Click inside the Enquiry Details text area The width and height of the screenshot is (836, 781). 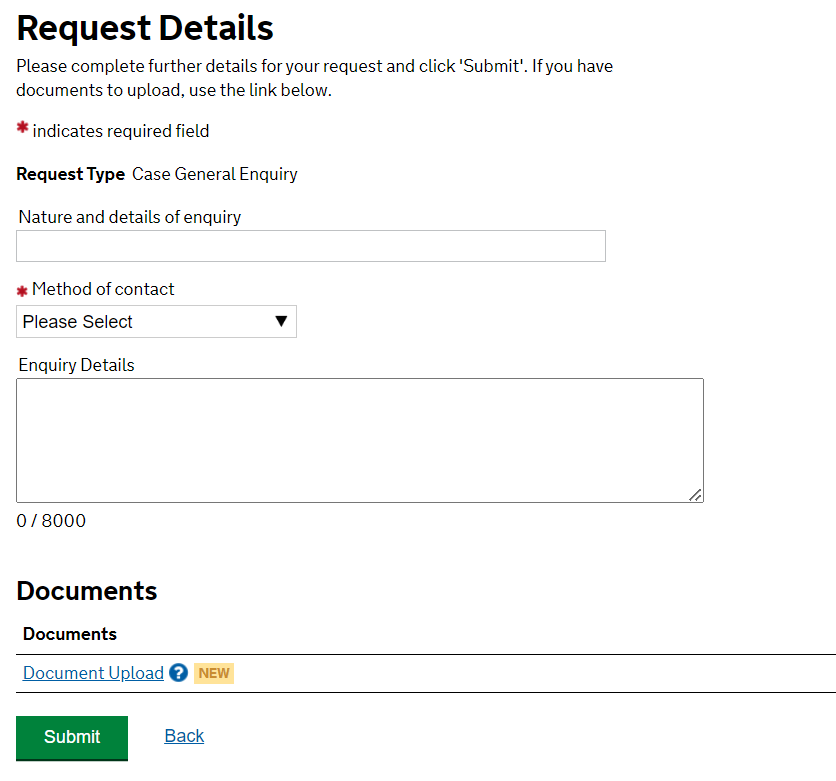coord(359,440)
